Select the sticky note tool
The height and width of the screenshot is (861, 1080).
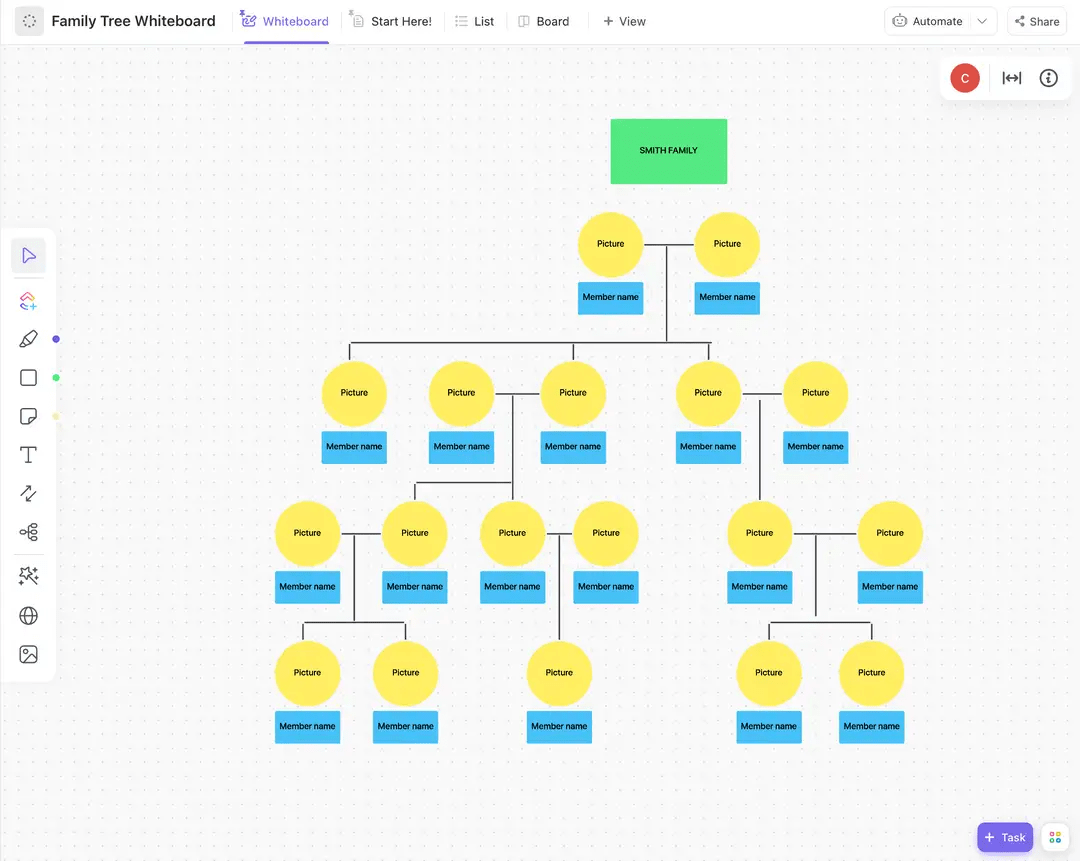[x=28, y=416]
